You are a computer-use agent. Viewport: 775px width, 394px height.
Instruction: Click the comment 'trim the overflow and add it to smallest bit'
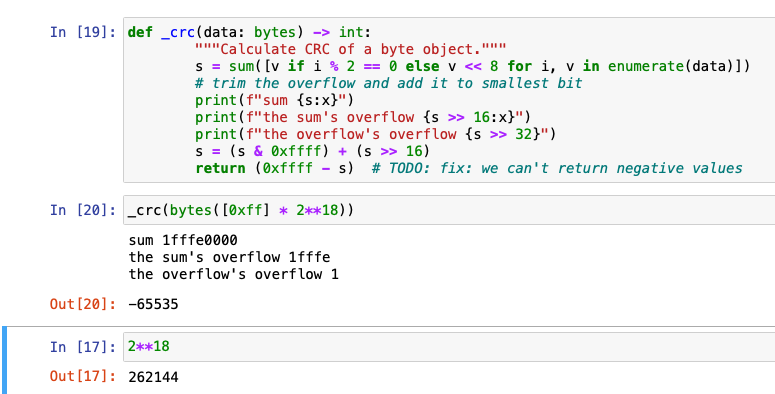[x=388, y=83]
